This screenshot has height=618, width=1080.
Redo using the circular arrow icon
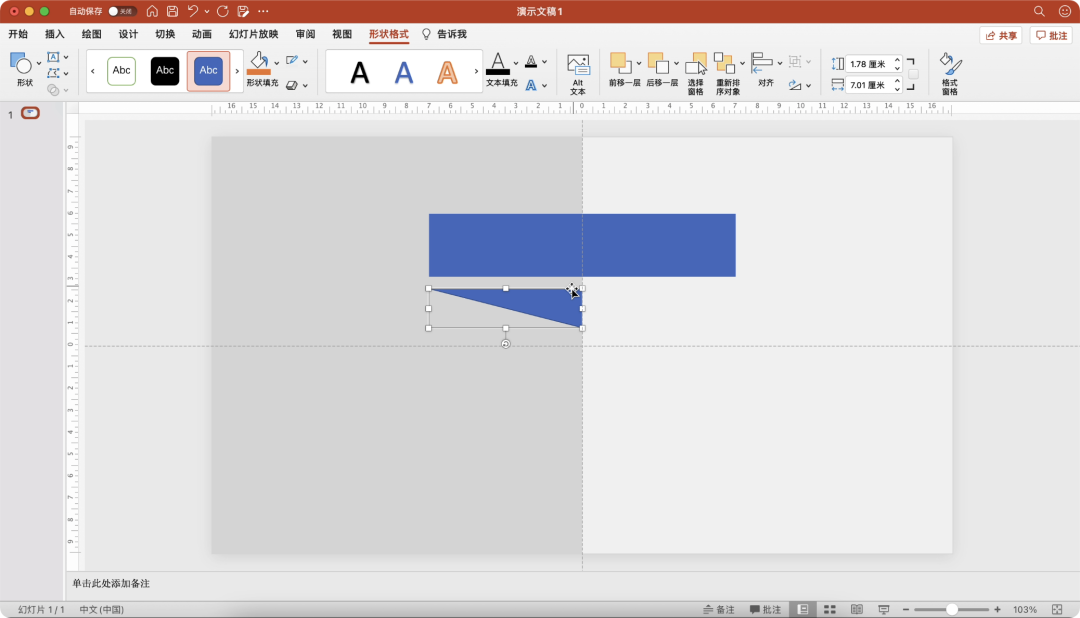(222, 11)
